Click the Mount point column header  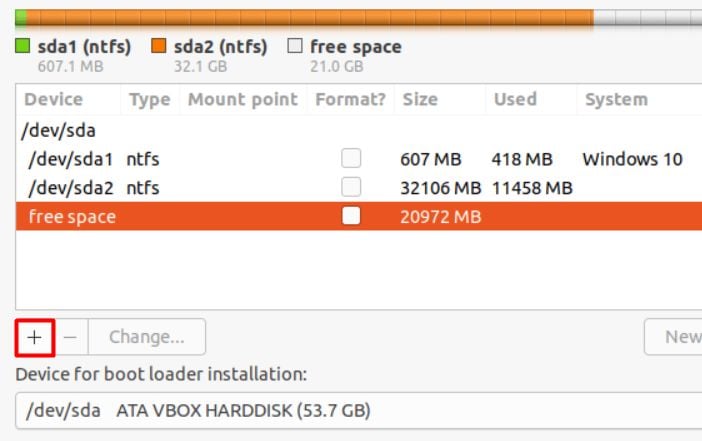point(243,99)
